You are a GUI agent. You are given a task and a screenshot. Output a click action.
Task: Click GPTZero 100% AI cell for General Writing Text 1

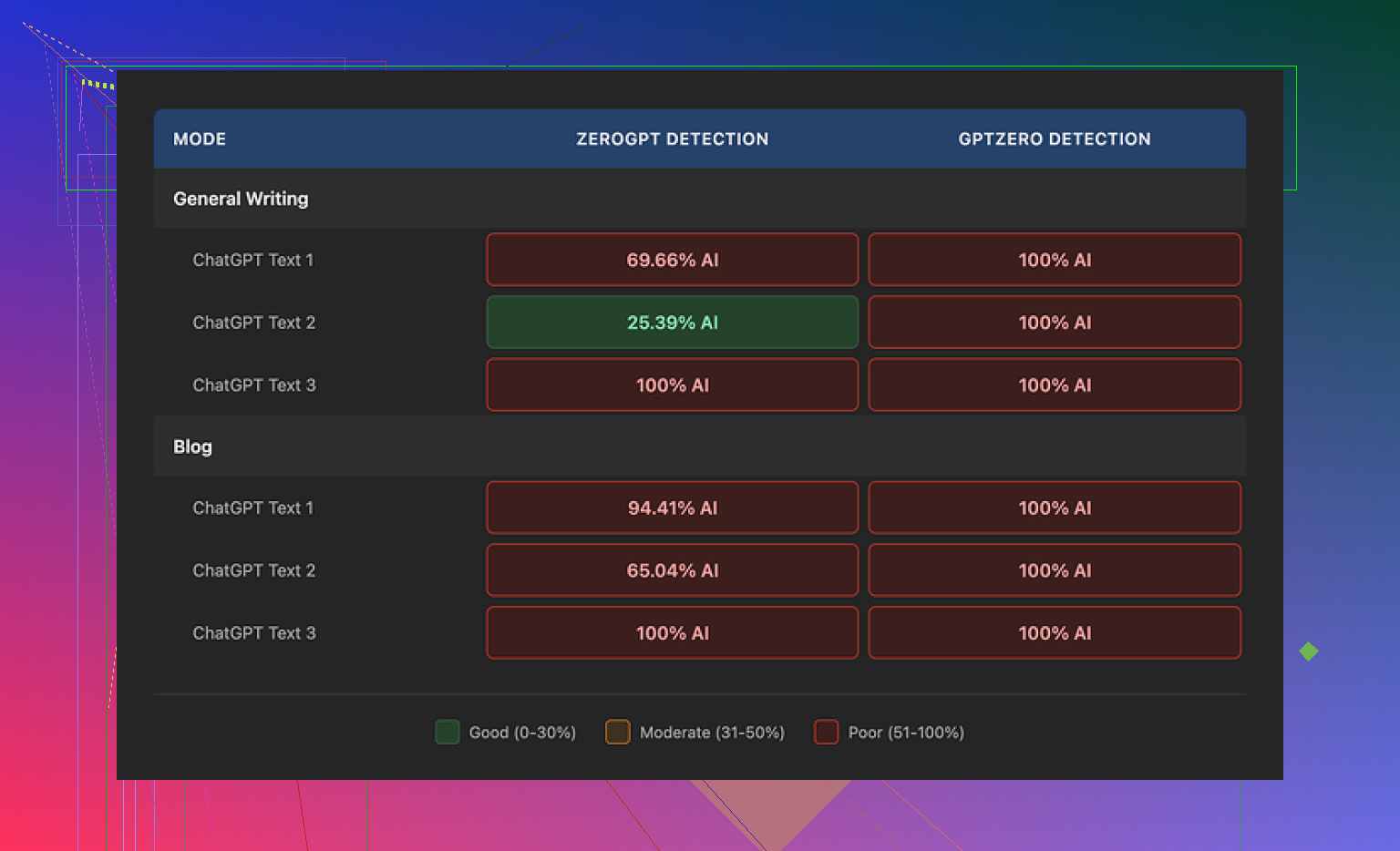[1054, 260]
